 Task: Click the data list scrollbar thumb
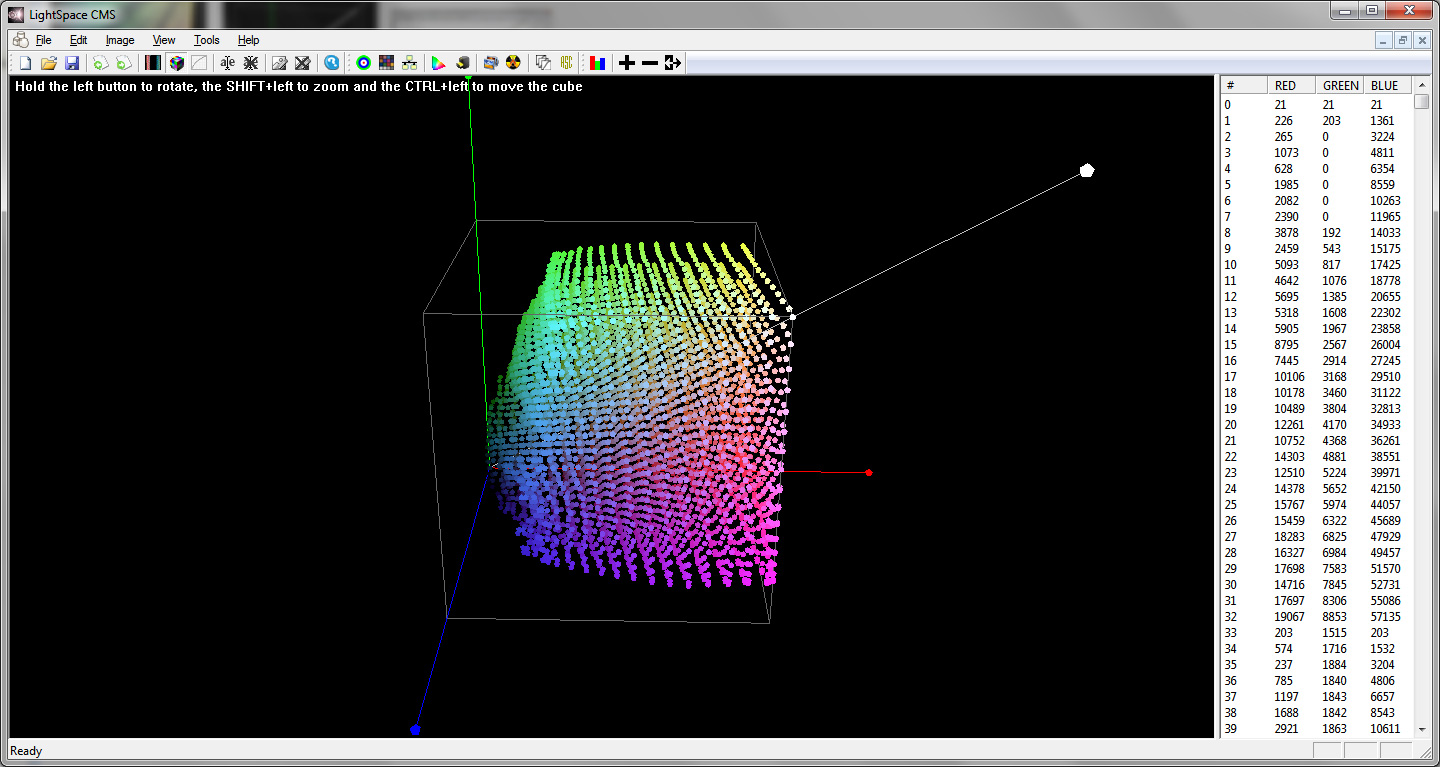tap(1421, 101)
